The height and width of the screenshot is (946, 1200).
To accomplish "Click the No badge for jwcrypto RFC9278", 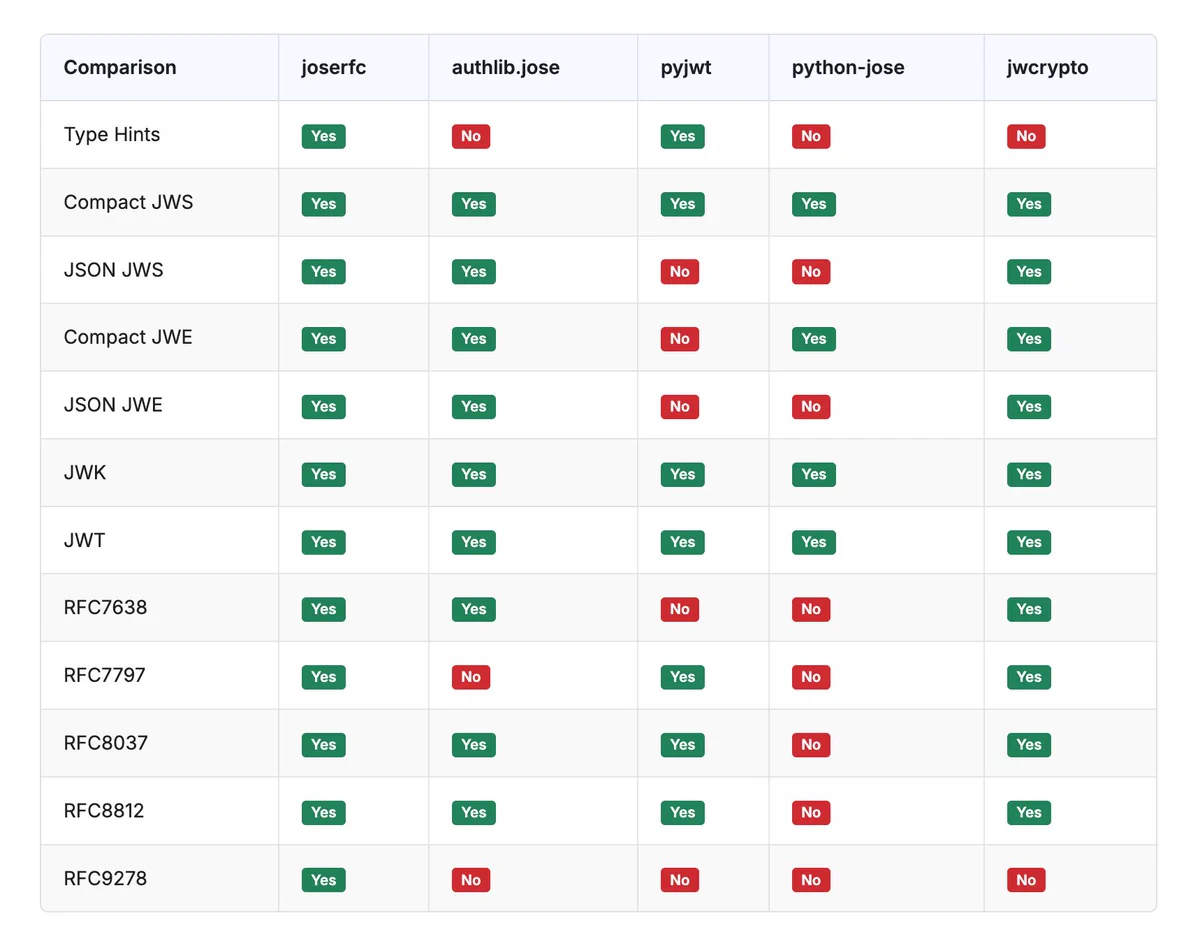I will [1026, 880].
